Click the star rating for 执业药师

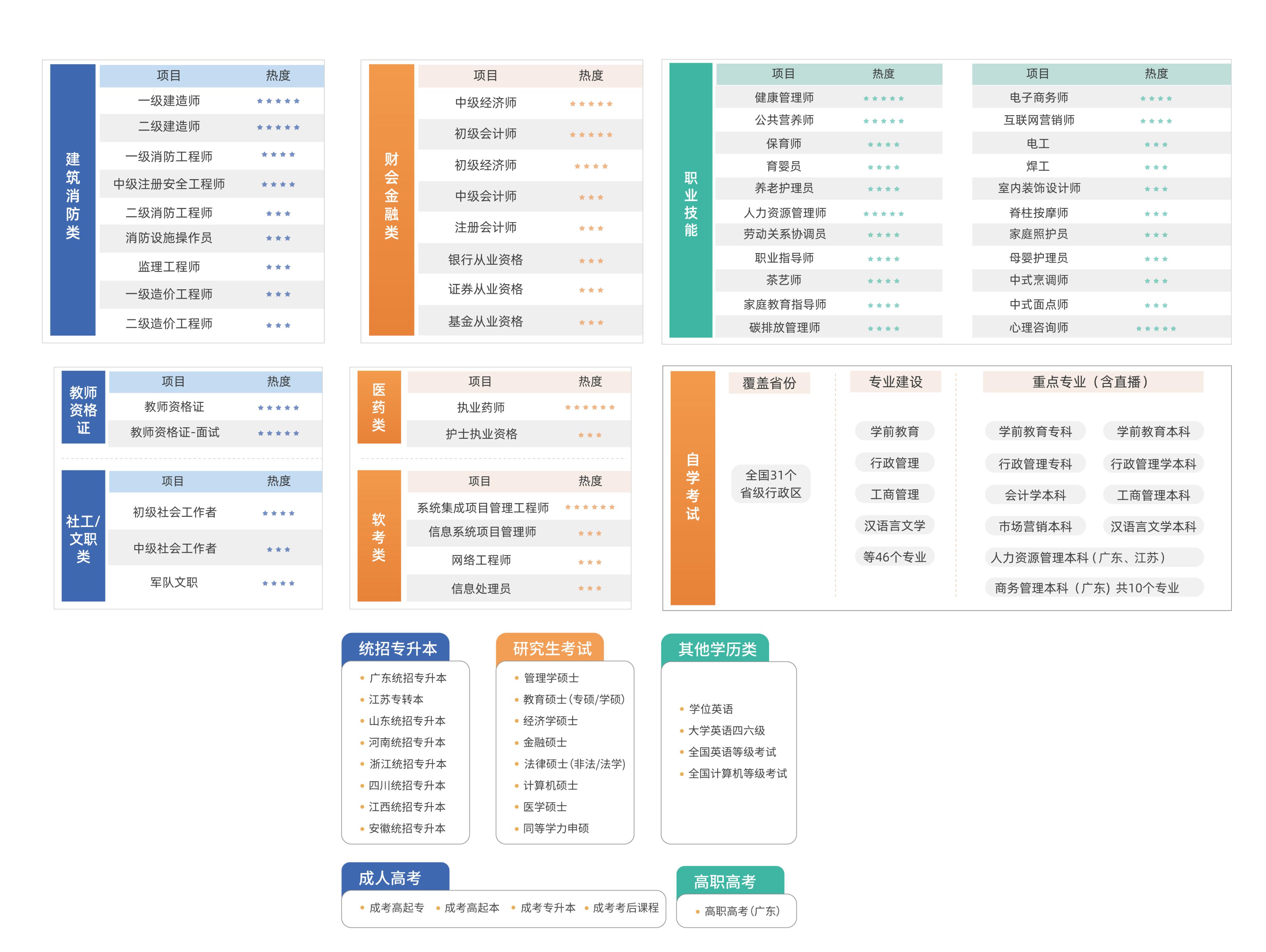click(x=589, y=408)
